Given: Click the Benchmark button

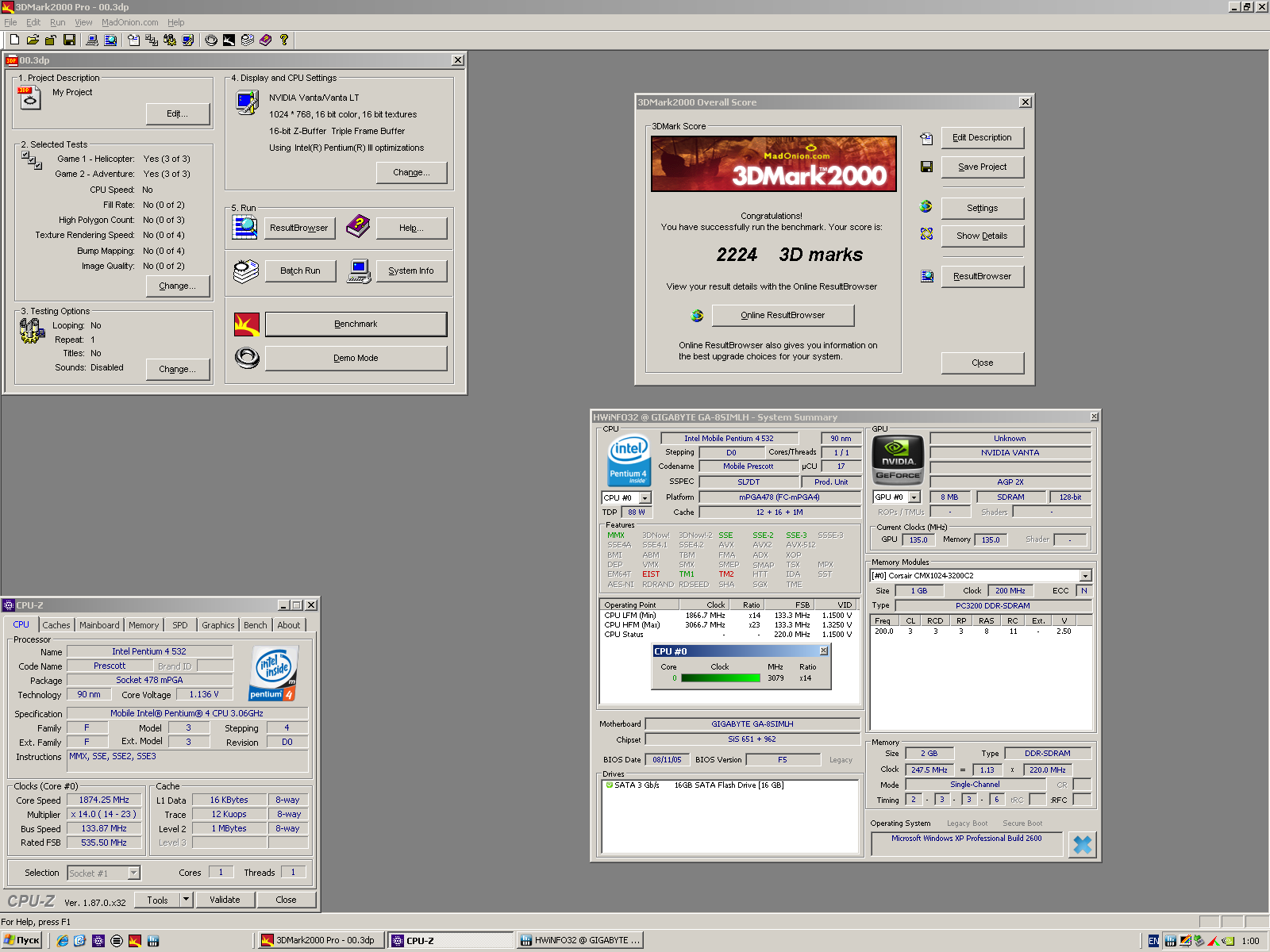Looking at the screenshot, I should click(356, 324).
